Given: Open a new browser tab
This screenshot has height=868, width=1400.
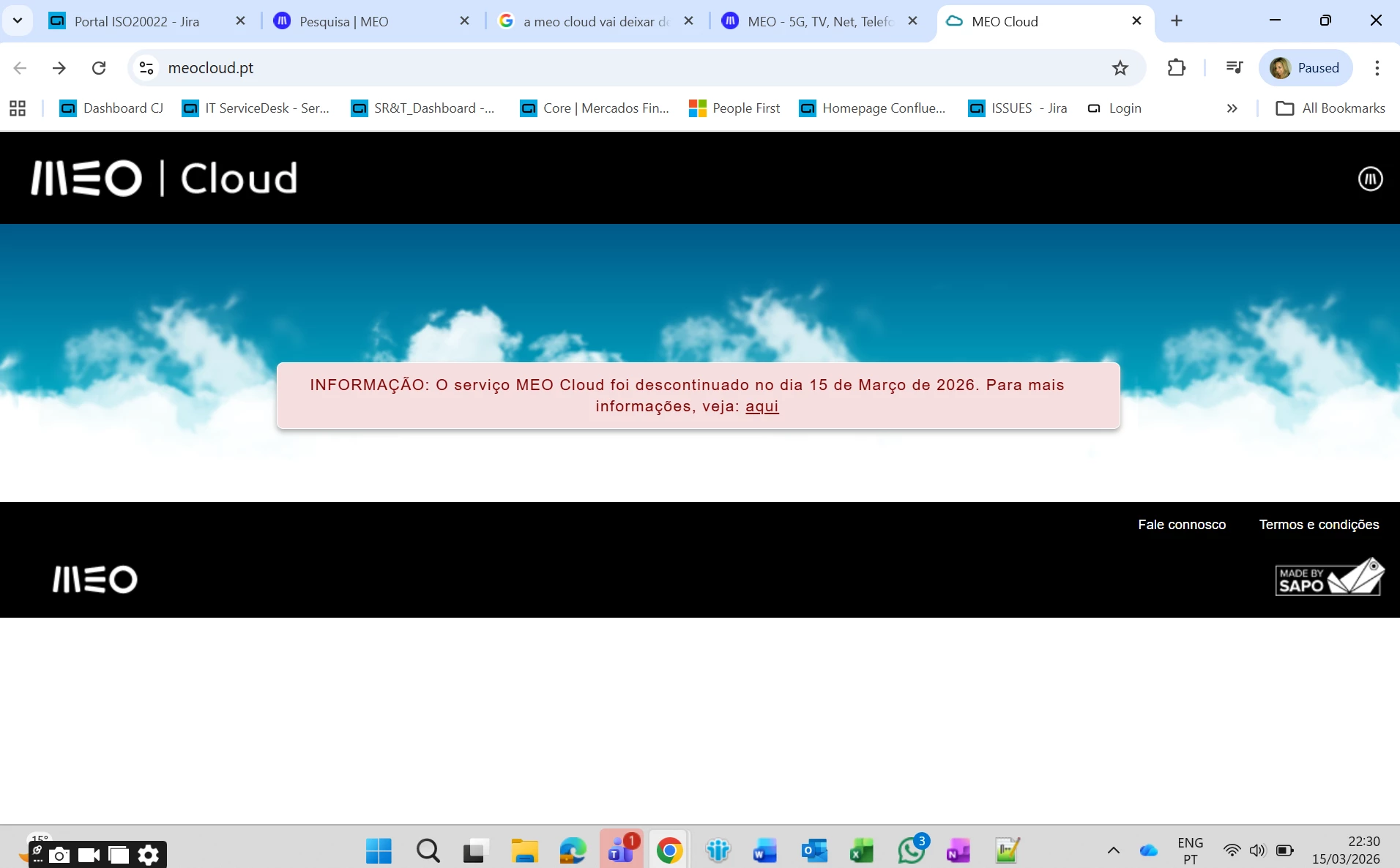Looking at the screenshot, I should [1177, 21].
